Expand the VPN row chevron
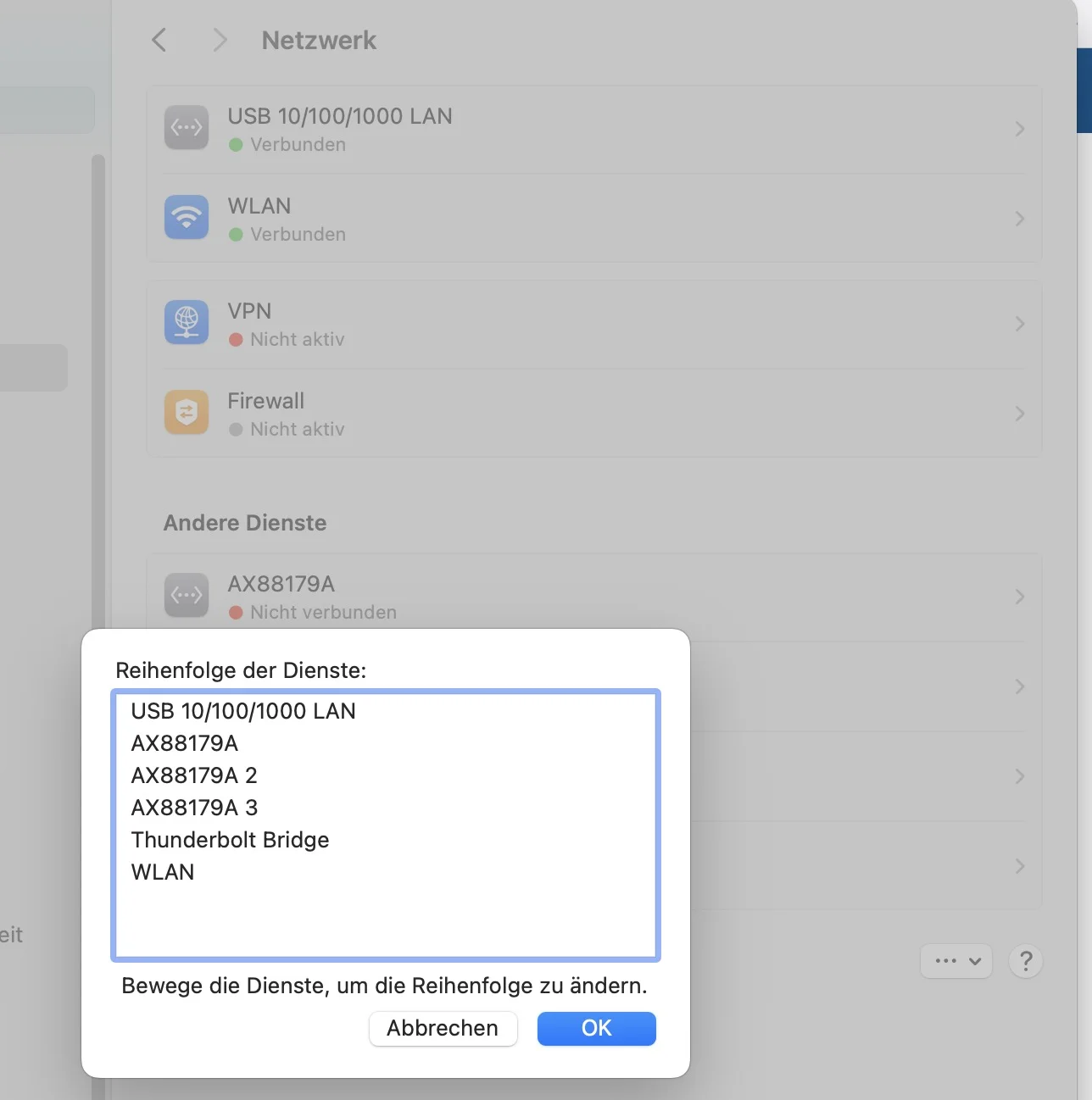 coord(1020,324)
